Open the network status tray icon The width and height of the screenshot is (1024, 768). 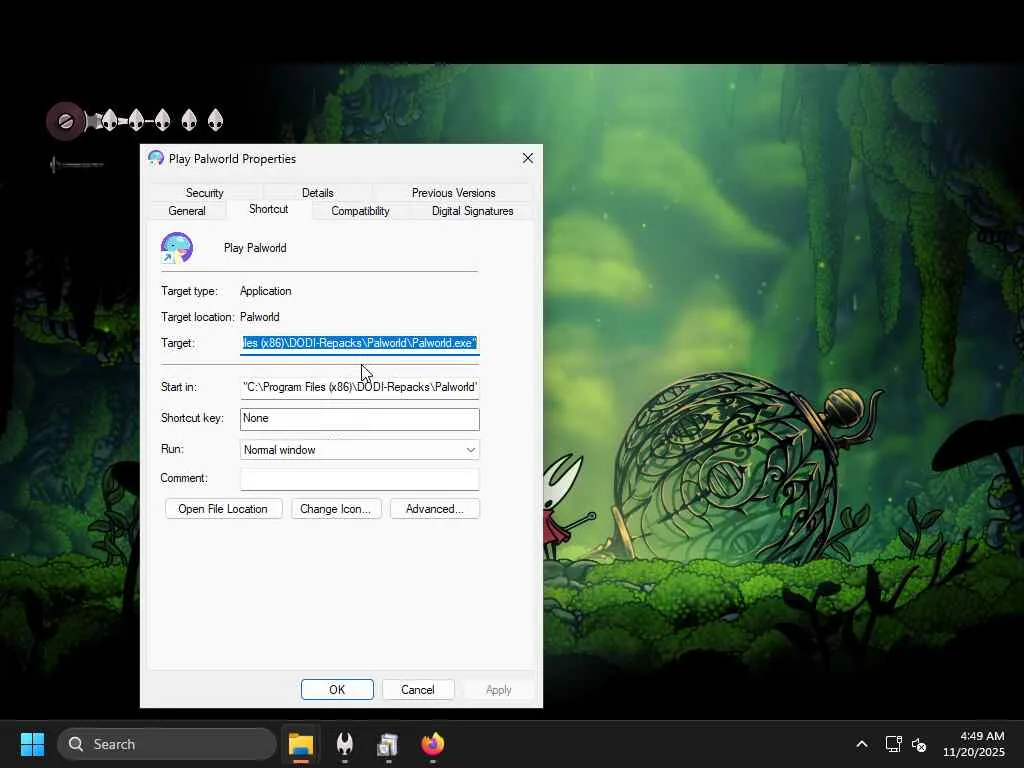(893, 744)
